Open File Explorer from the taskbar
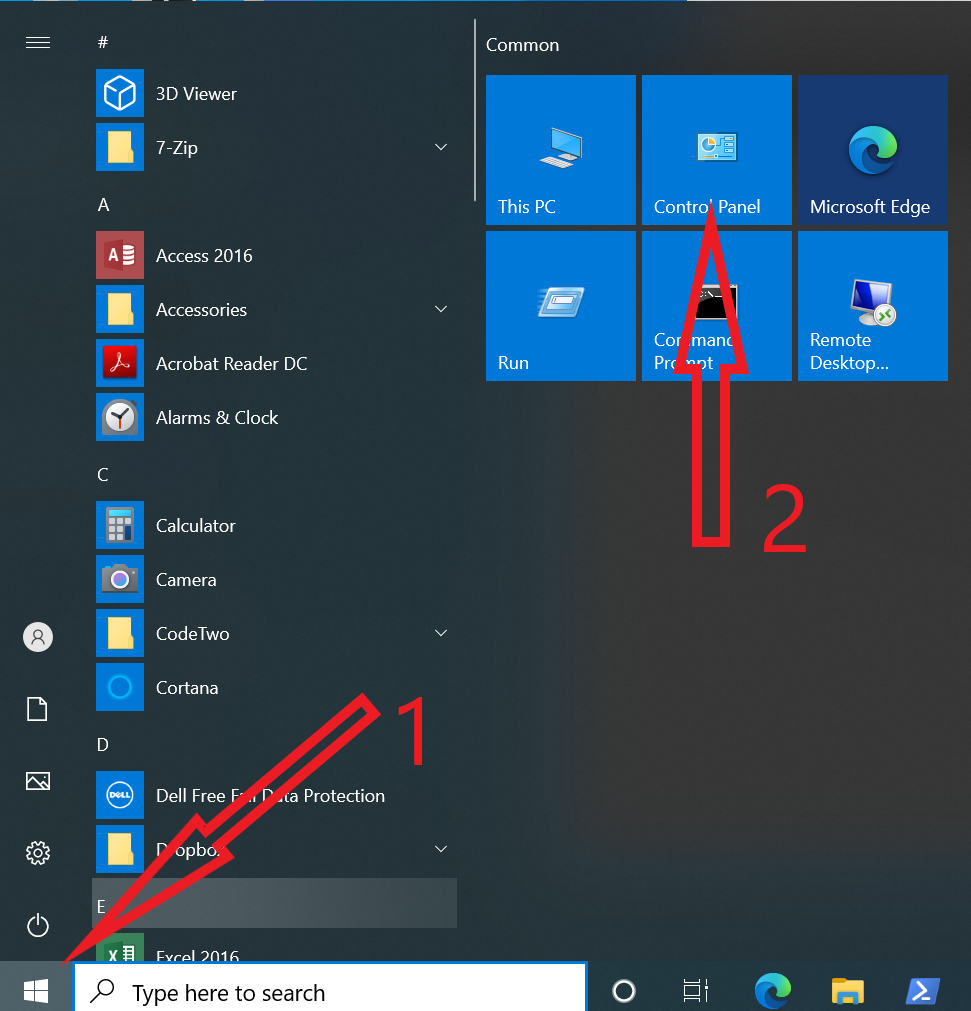The width and height of the screenshot is (971, 1011). tap(848, 990)
